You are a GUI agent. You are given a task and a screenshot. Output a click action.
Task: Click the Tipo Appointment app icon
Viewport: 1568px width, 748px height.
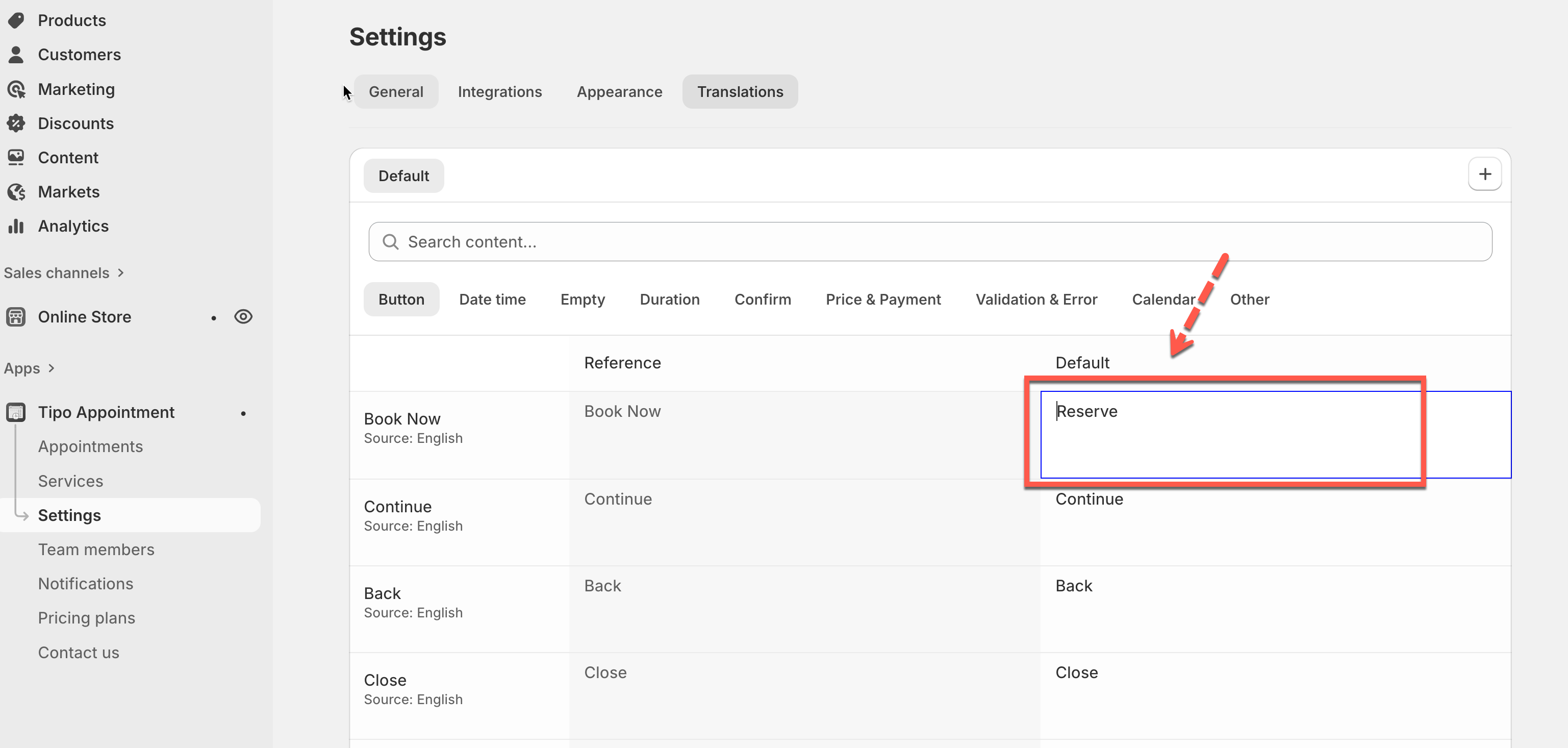click(16, 412)
